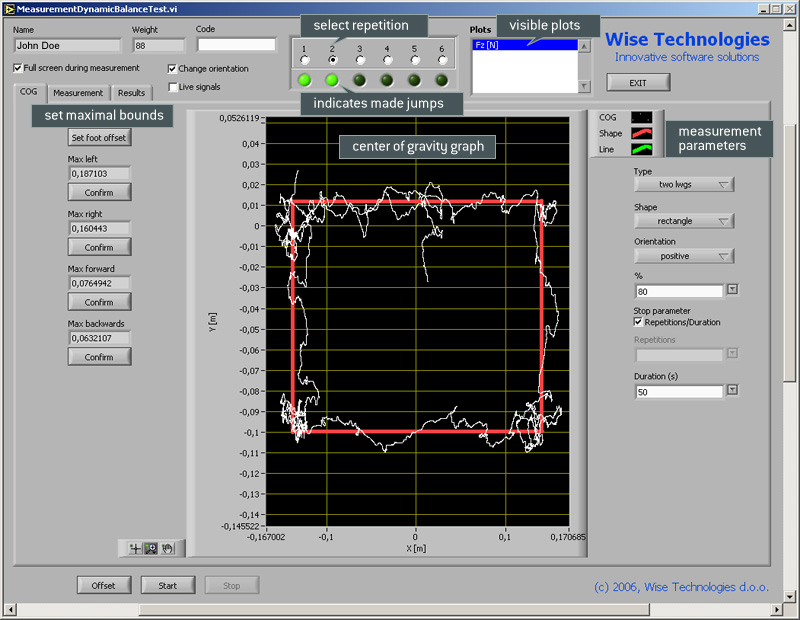Select repetition 5 radio button
The width and height of the screenshot is (800, 620).
click(415, 60)
